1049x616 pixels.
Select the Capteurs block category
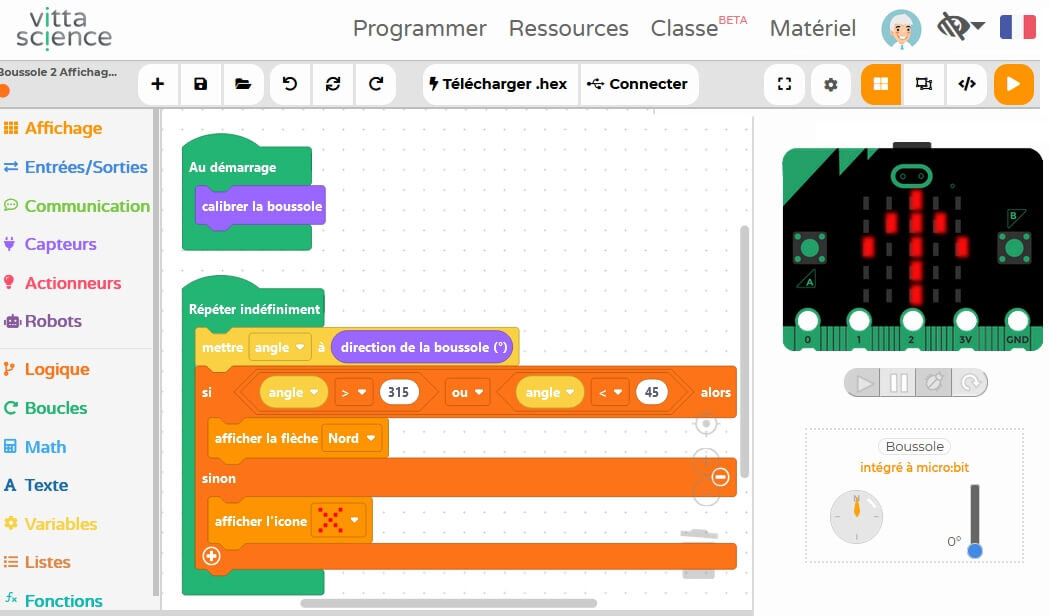pyautogui.click(x=60, y=244)
